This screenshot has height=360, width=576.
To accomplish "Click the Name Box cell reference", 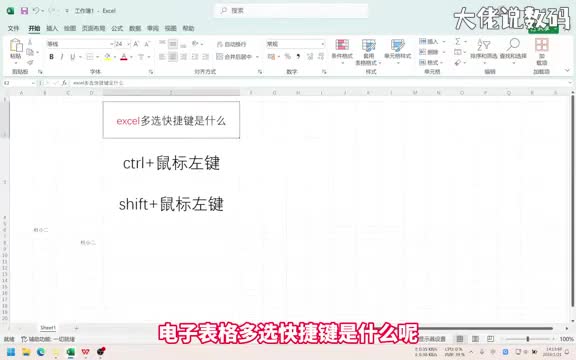I will [x=18, y=83].
